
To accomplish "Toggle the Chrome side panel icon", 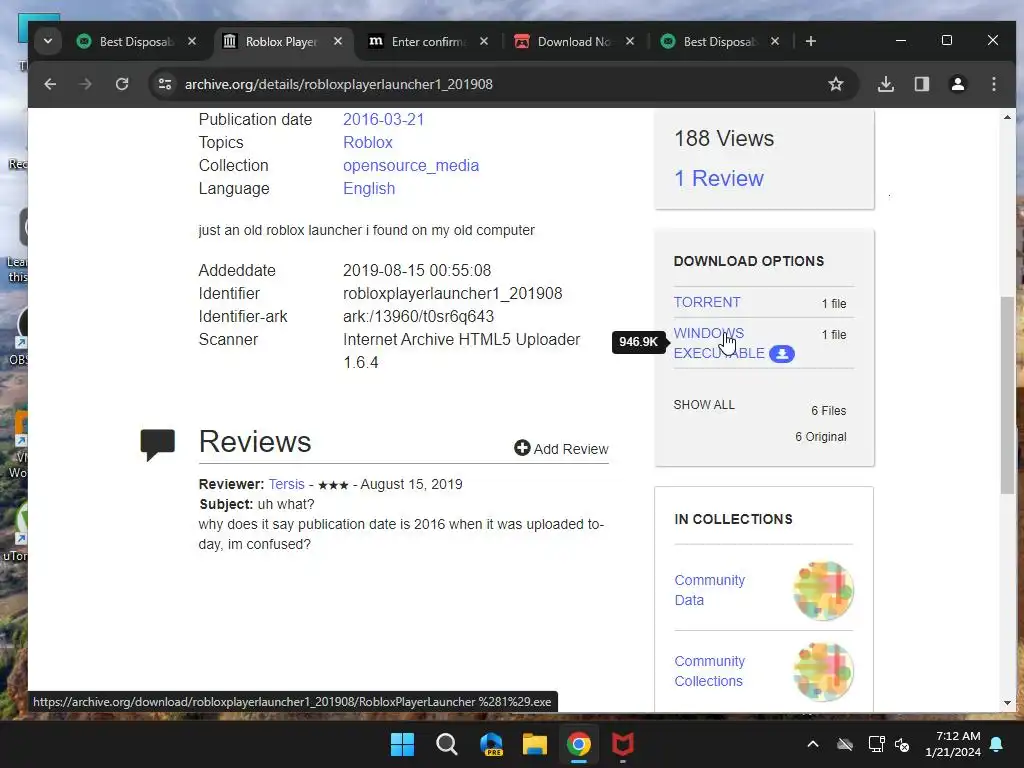I will pos(921,84).
